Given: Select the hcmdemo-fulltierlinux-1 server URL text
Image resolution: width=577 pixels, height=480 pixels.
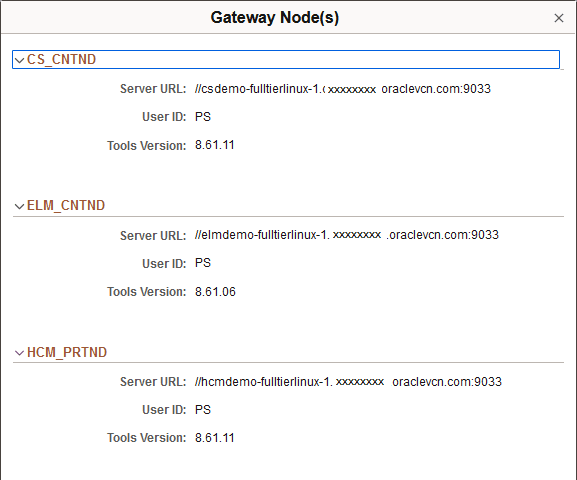Looking at the screenshot, I should coord(348,382).
